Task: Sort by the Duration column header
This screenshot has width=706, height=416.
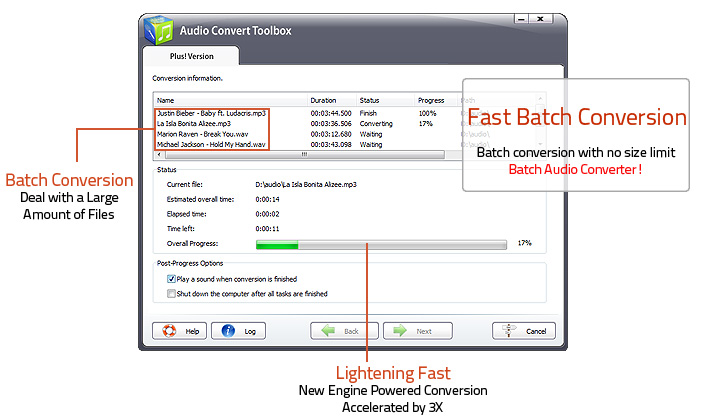Action: [x=332, y=100]
